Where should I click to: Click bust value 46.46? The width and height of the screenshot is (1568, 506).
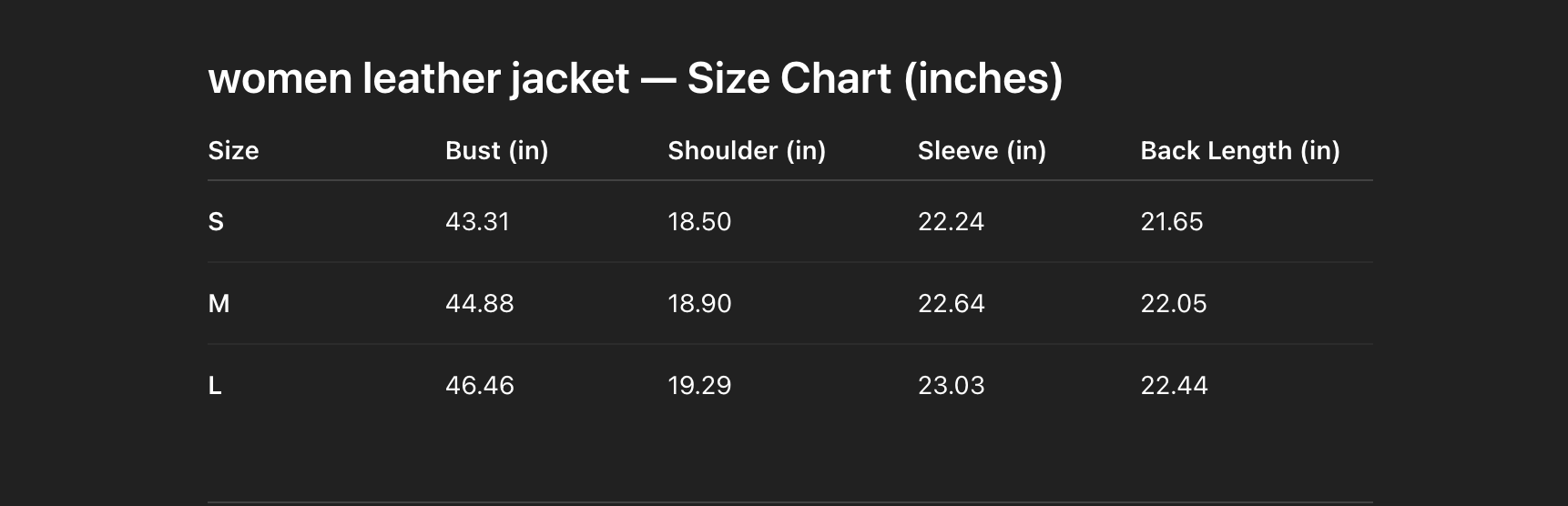(x=479, y=386)
